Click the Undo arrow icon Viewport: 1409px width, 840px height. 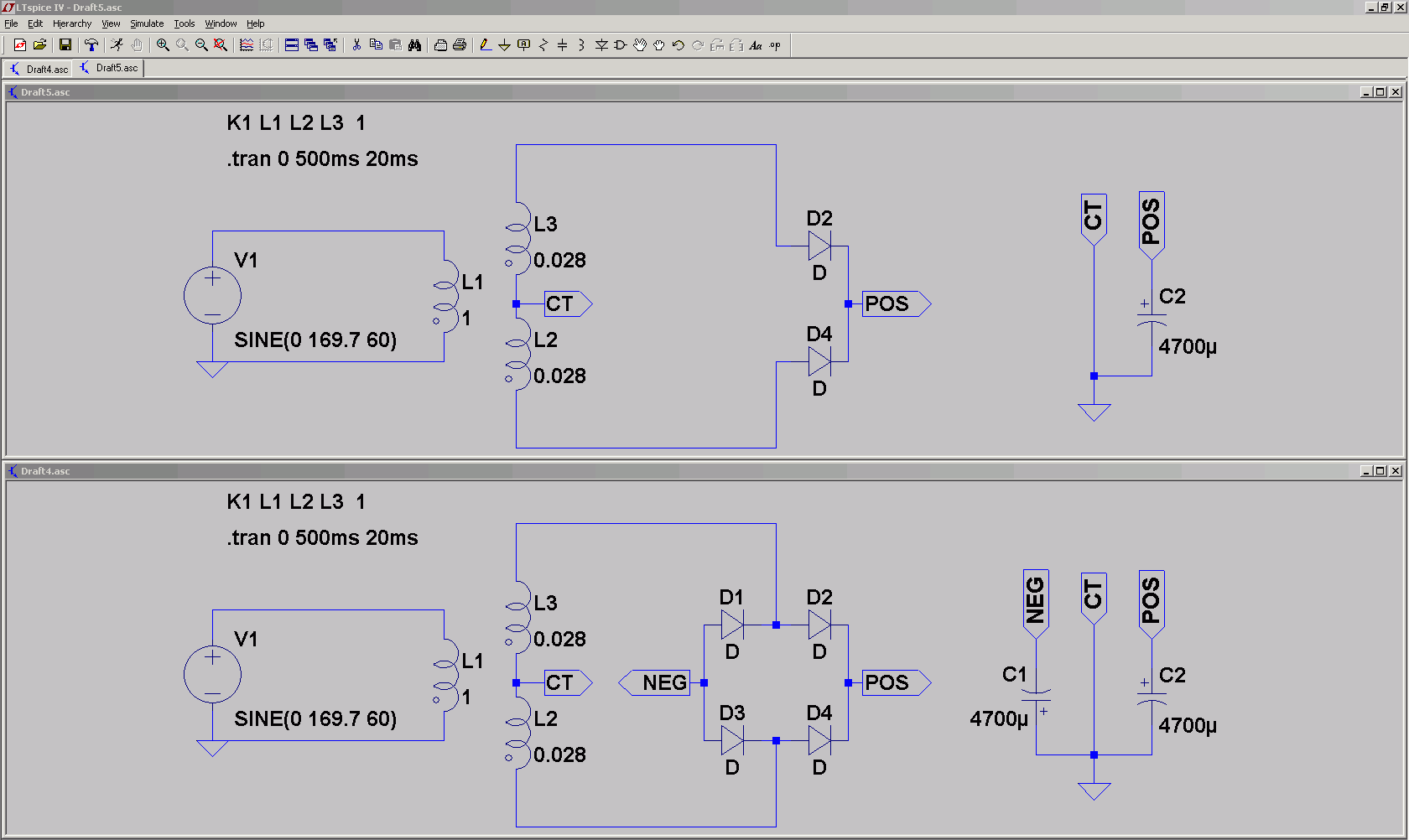point(679,45)
